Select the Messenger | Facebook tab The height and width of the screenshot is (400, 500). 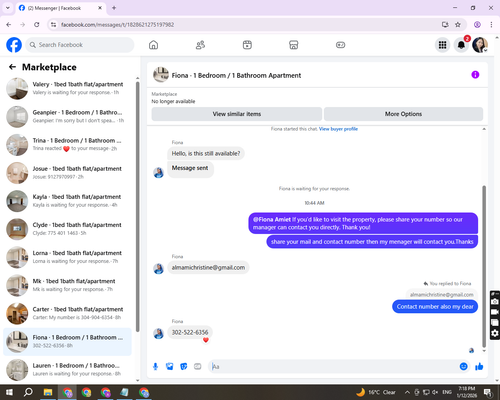(x=60, y=8)
